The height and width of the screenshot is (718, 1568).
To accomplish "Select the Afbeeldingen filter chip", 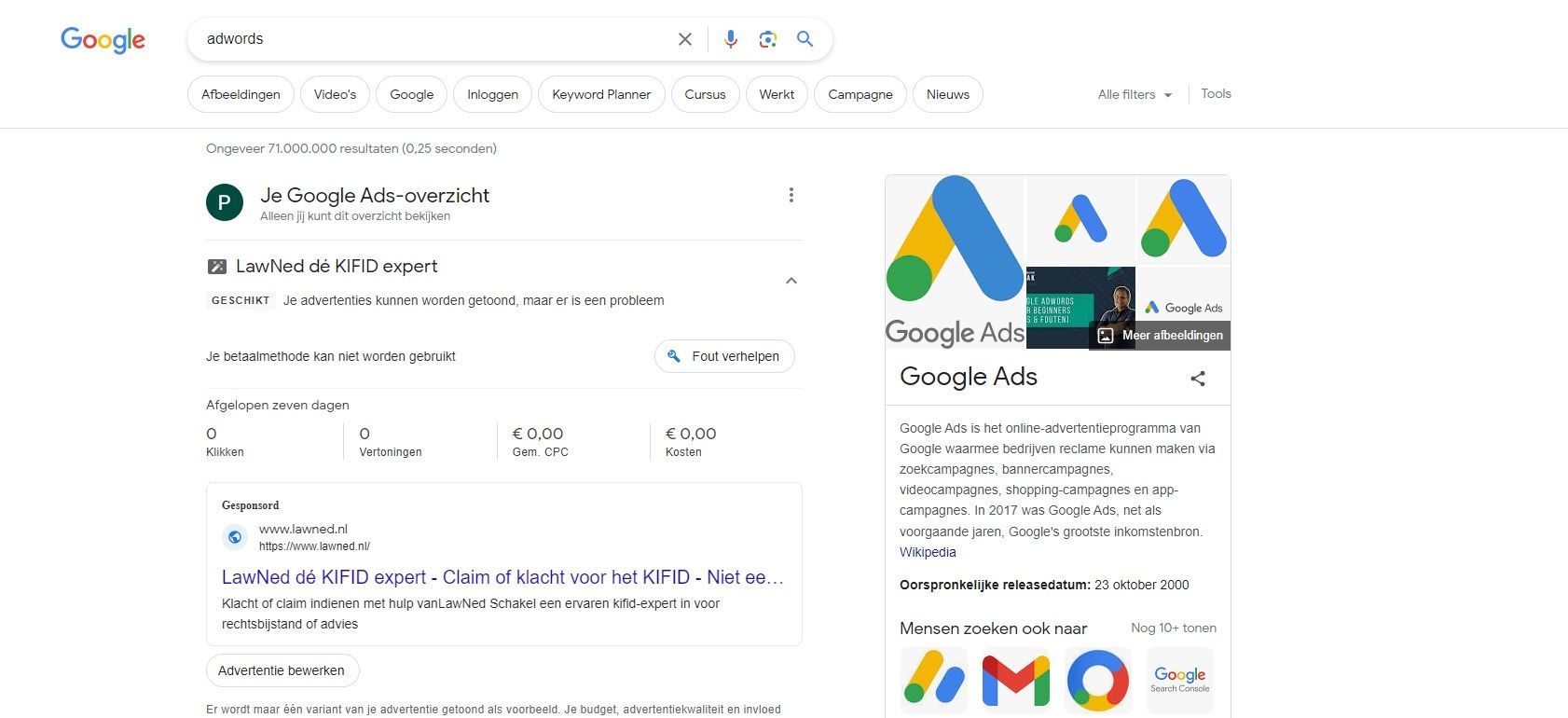I will click(x=241, y=94).
